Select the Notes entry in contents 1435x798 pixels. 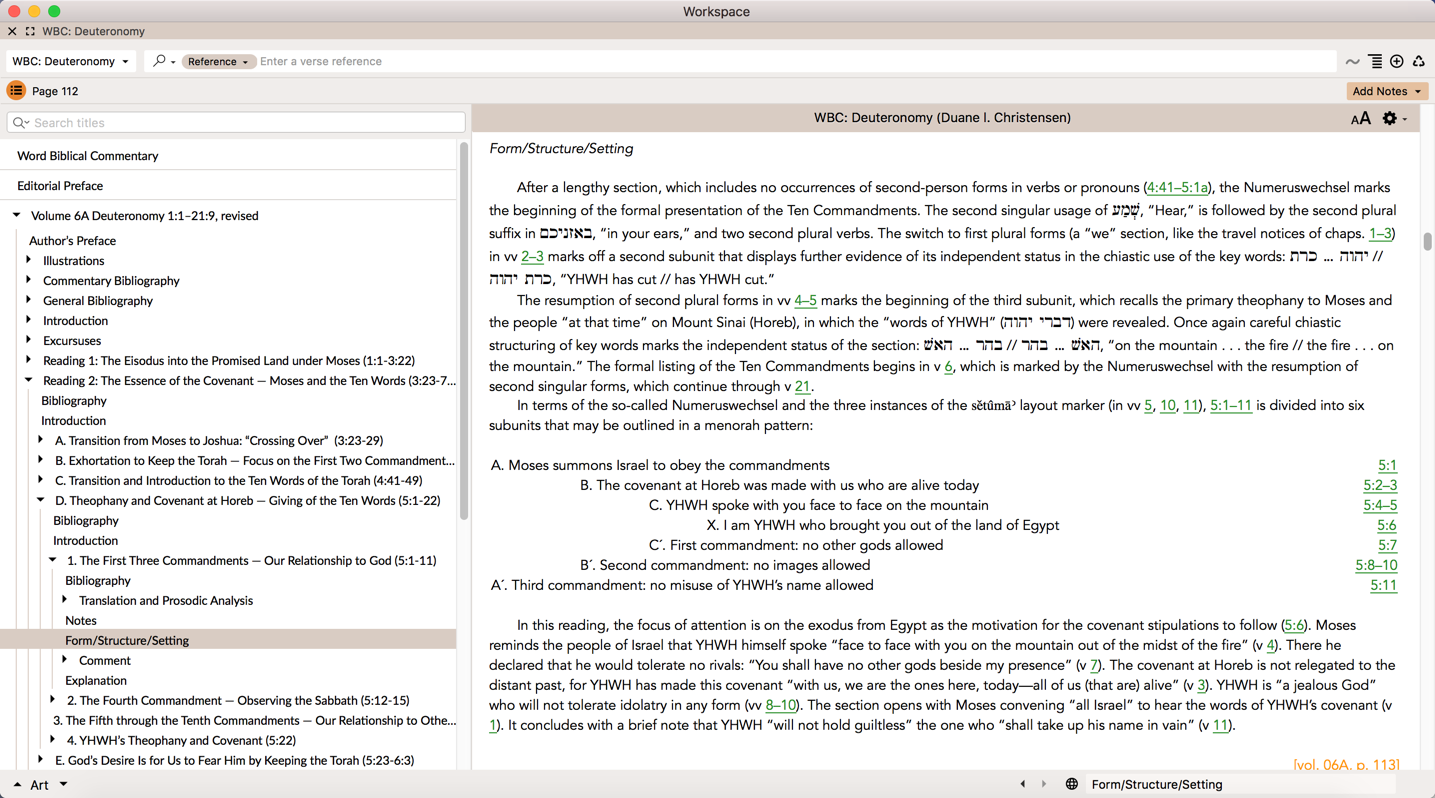(x=81, y=621)
